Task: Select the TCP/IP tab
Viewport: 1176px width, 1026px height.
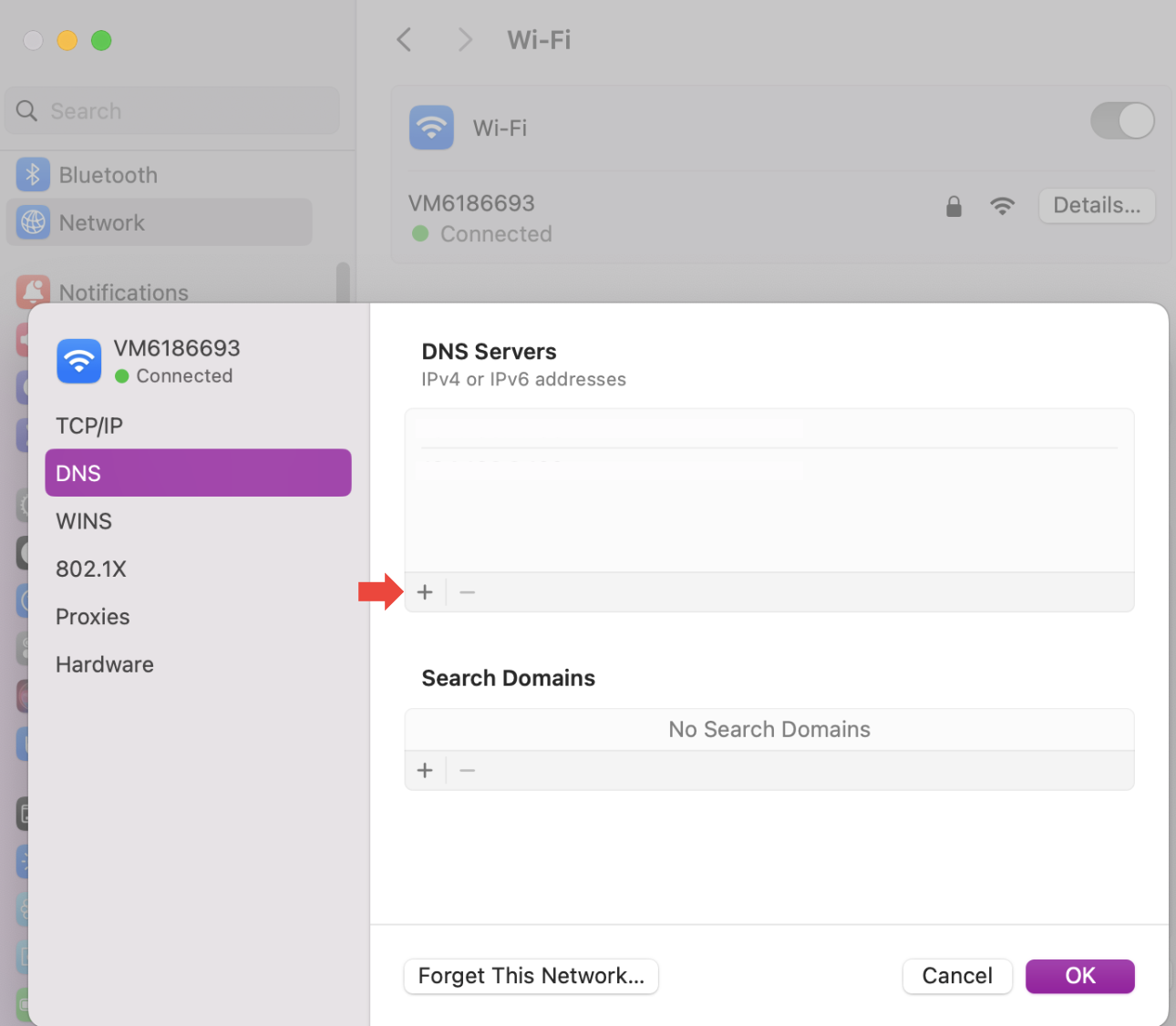Action: (88, 426)
